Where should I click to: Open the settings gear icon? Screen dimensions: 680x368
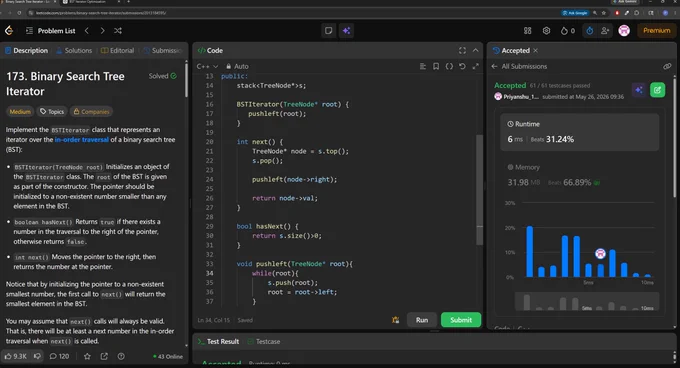(546, 31)
